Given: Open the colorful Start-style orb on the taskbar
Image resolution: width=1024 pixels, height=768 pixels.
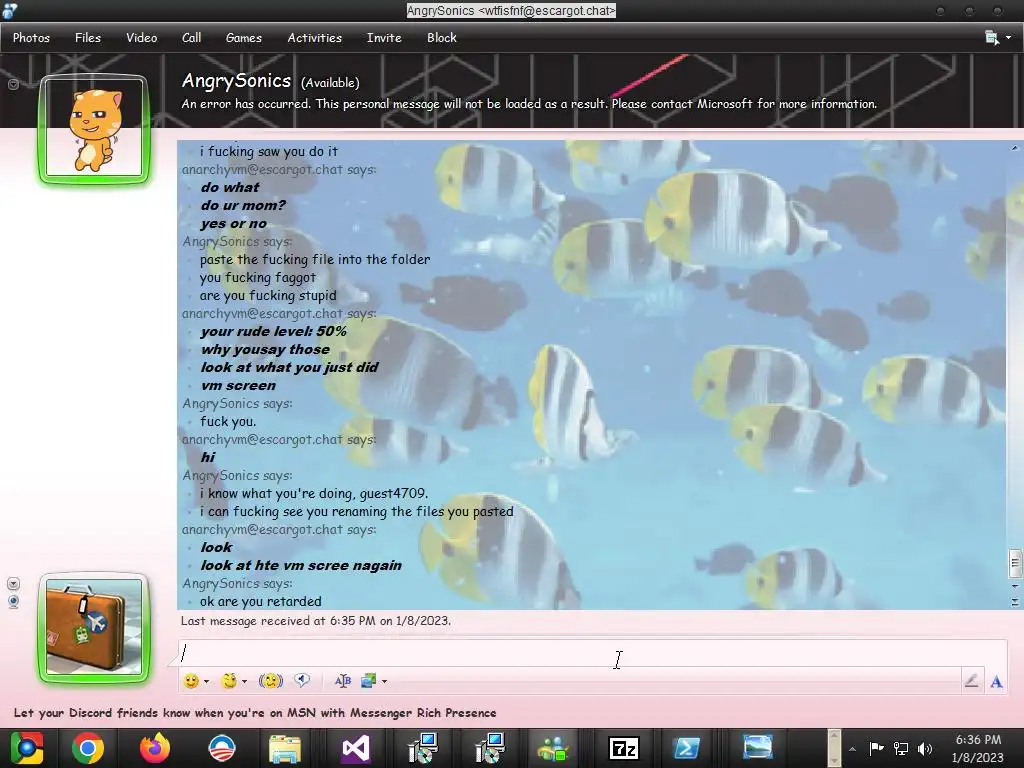Looking at the screenshot, I should click(x=27, y=748).
